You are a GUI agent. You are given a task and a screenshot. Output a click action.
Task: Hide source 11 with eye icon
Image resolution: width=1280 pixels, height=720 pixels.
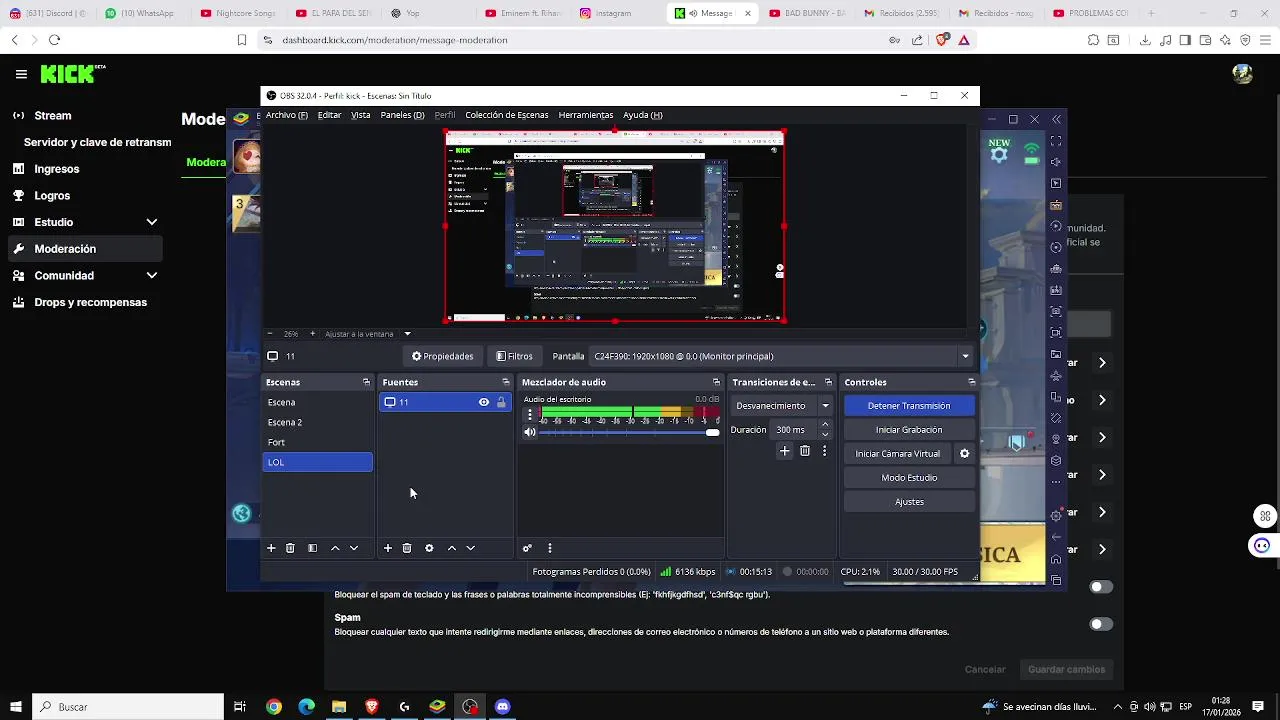(x=484, y=402)
